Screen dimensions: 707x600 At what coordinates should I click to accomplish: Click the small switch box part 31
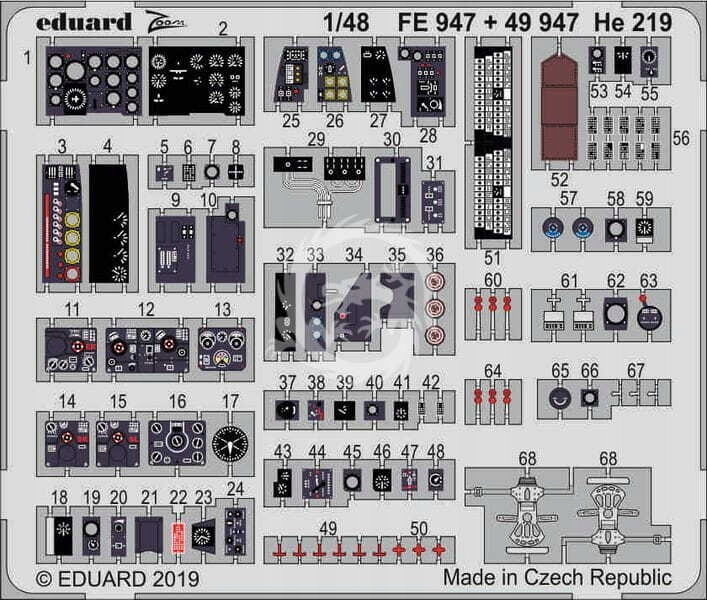pyautogui.click(x=433, y=202)
